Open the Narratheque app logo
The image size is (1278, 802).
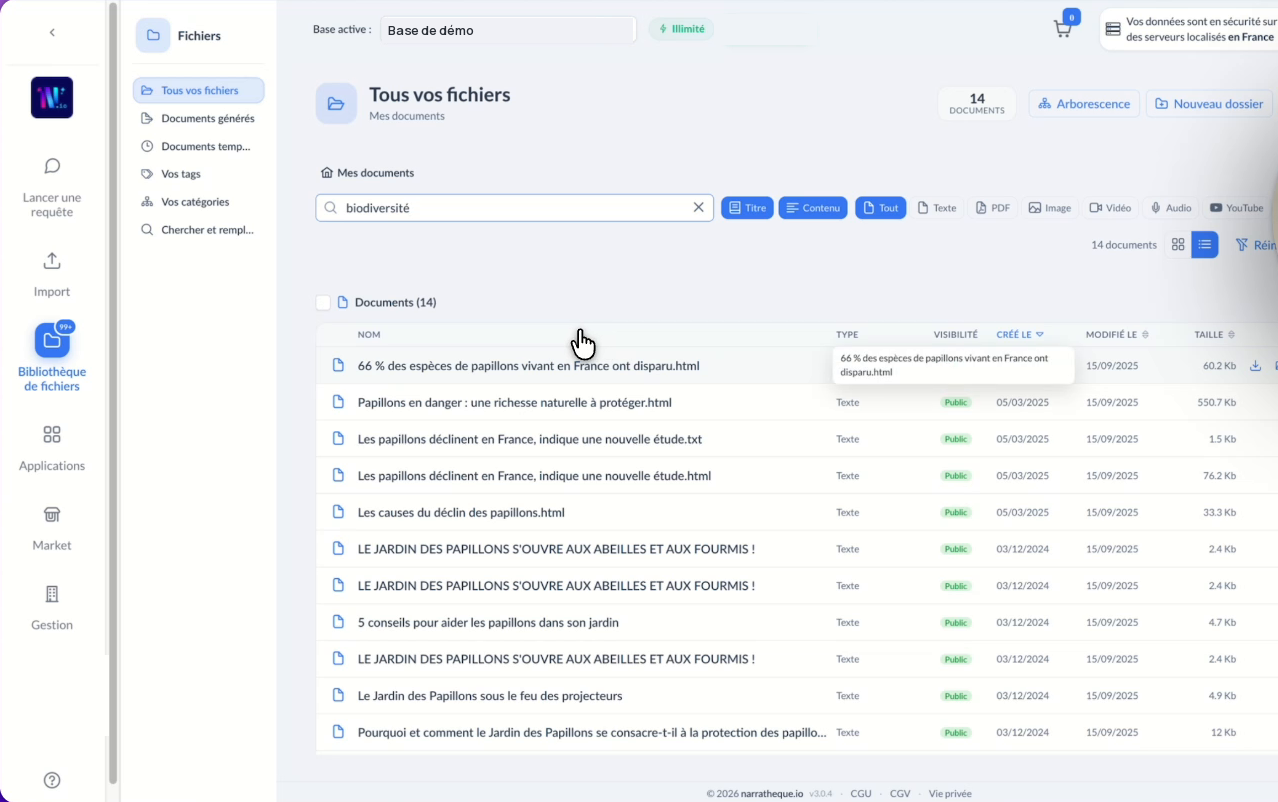point(52,98)
